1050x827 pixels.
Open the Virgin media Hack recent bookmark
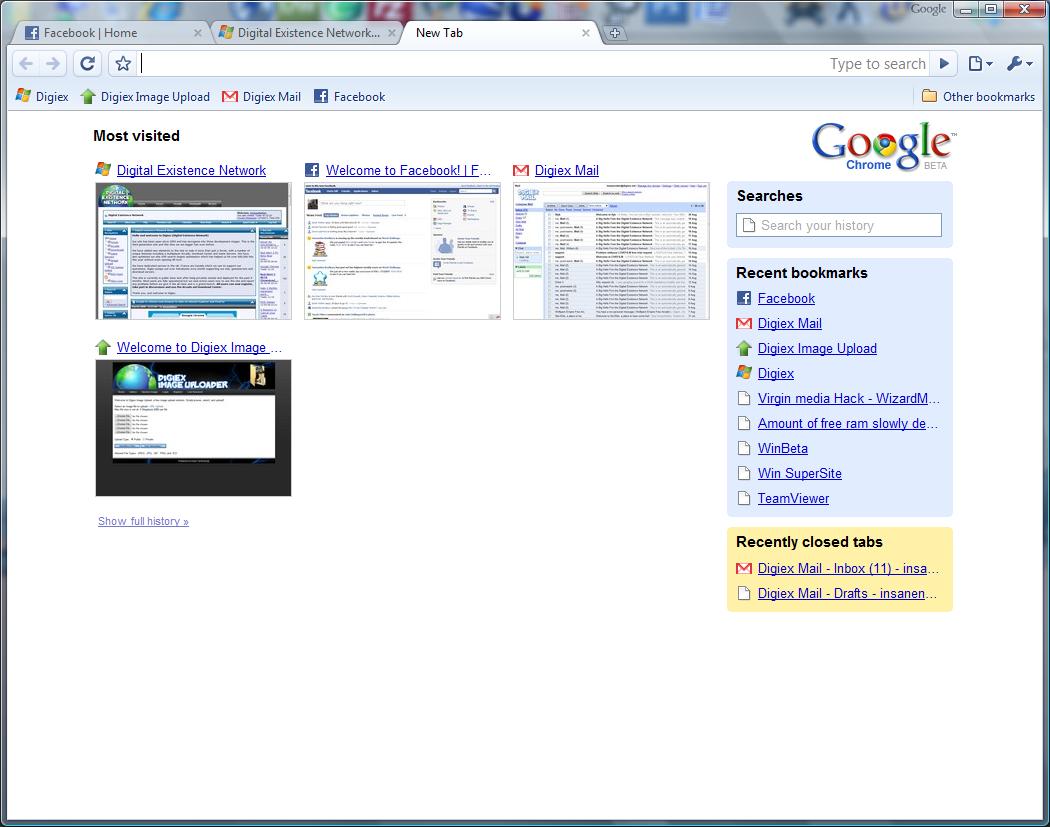point(848,398)
